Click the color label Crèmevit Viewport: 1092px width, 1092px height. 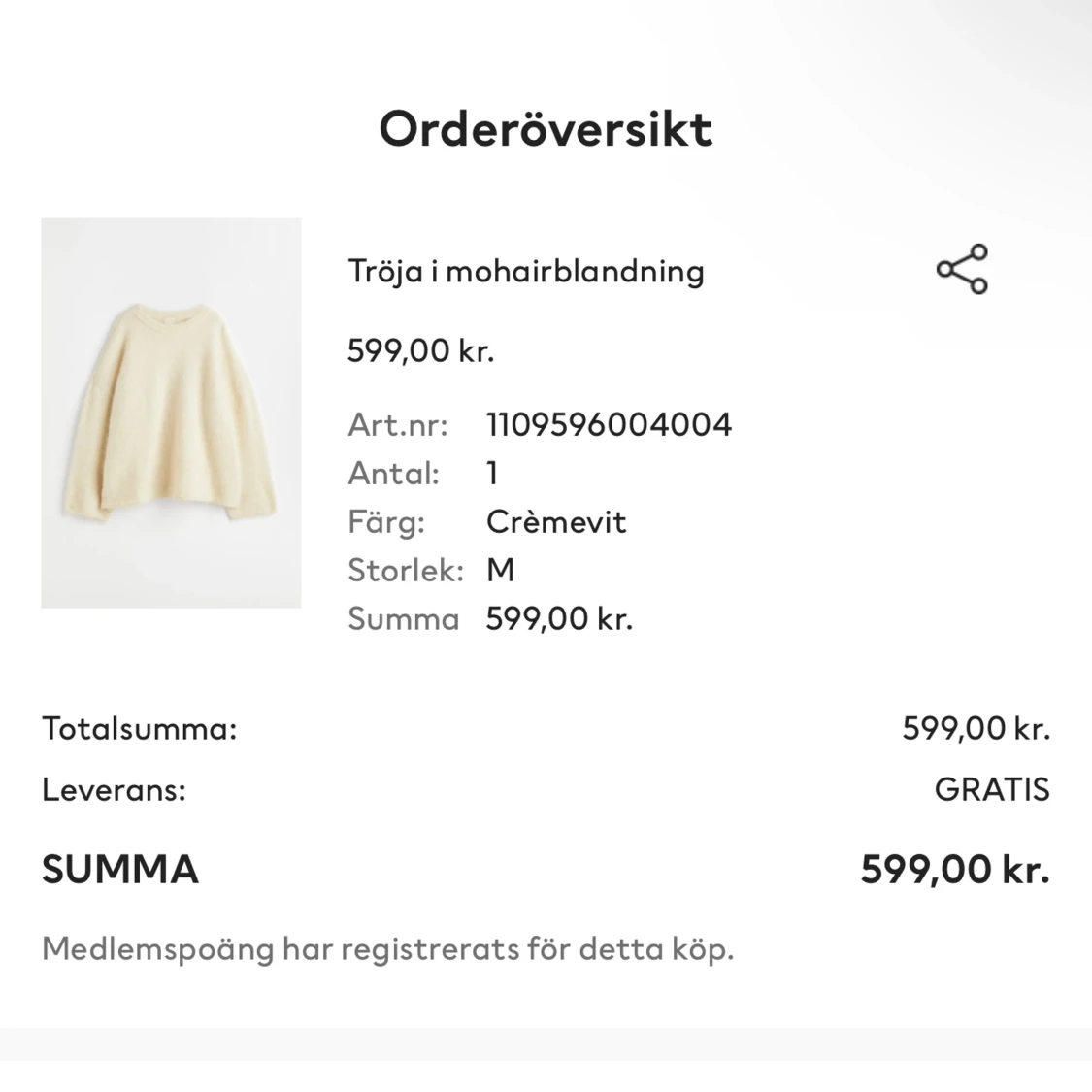[x=557, y=521]
